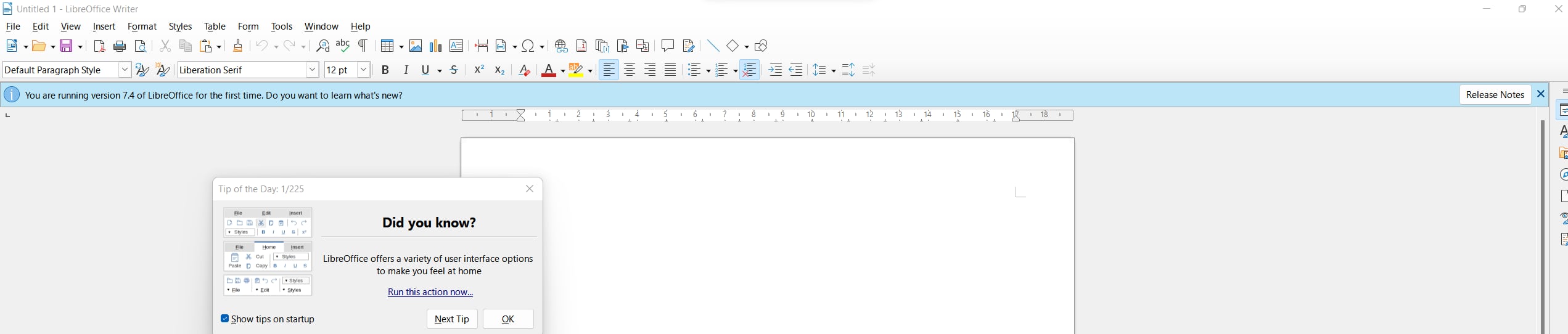Uncheck Show tips on startup
Viewport: 1568px width, 334px height.
click(x=225, y=319)
